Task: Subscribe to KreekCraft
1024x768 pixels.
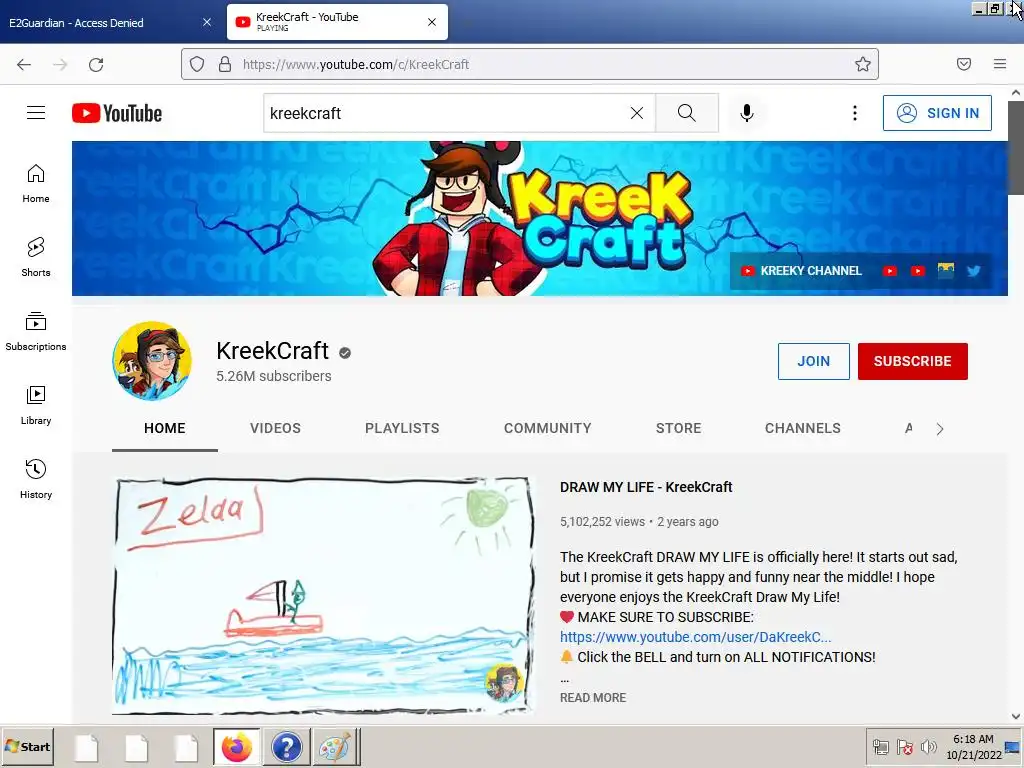Action: pyautogui.click(x=912, y=361)
